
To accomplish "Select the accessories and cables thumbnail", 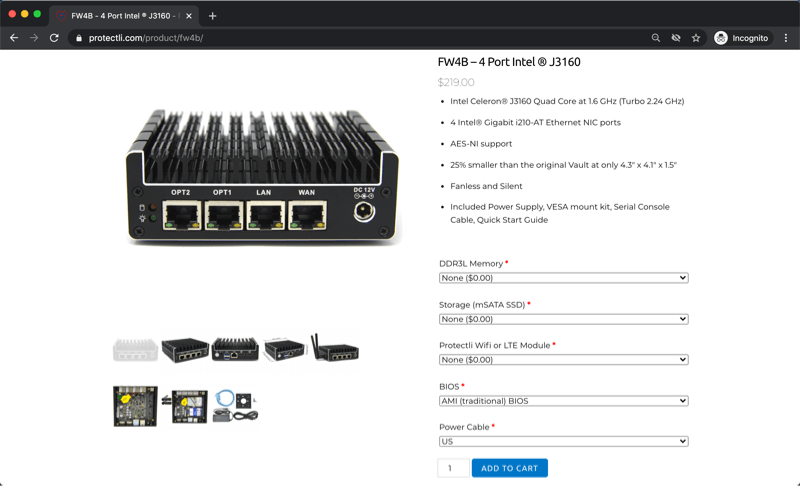I will (236, 406).
